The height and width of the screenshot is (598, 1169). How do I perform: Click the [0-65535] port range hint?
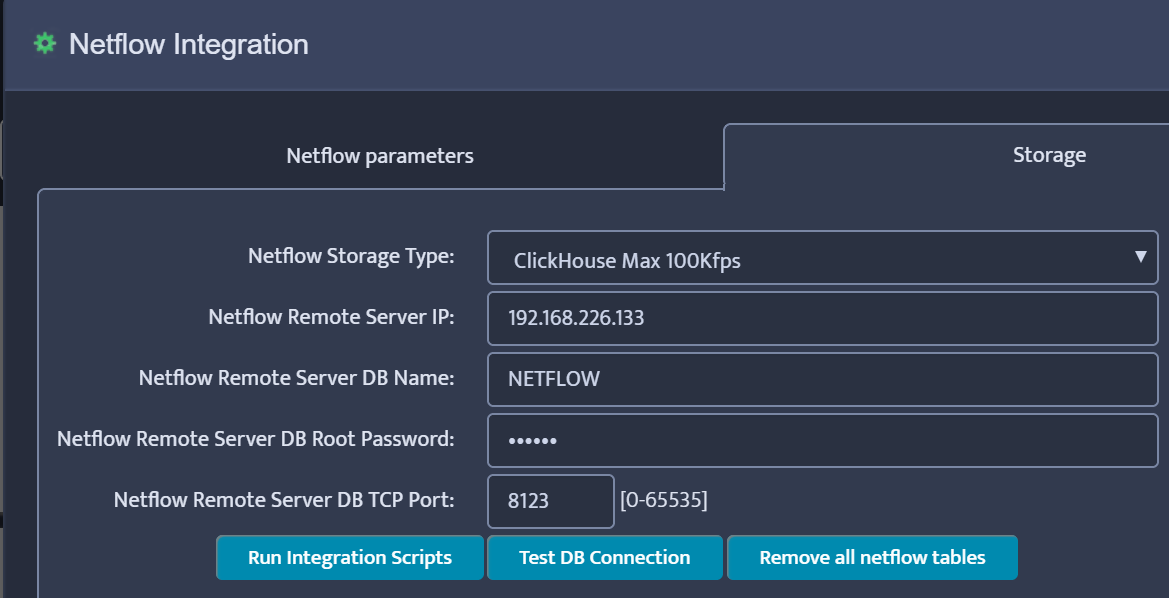664,500
